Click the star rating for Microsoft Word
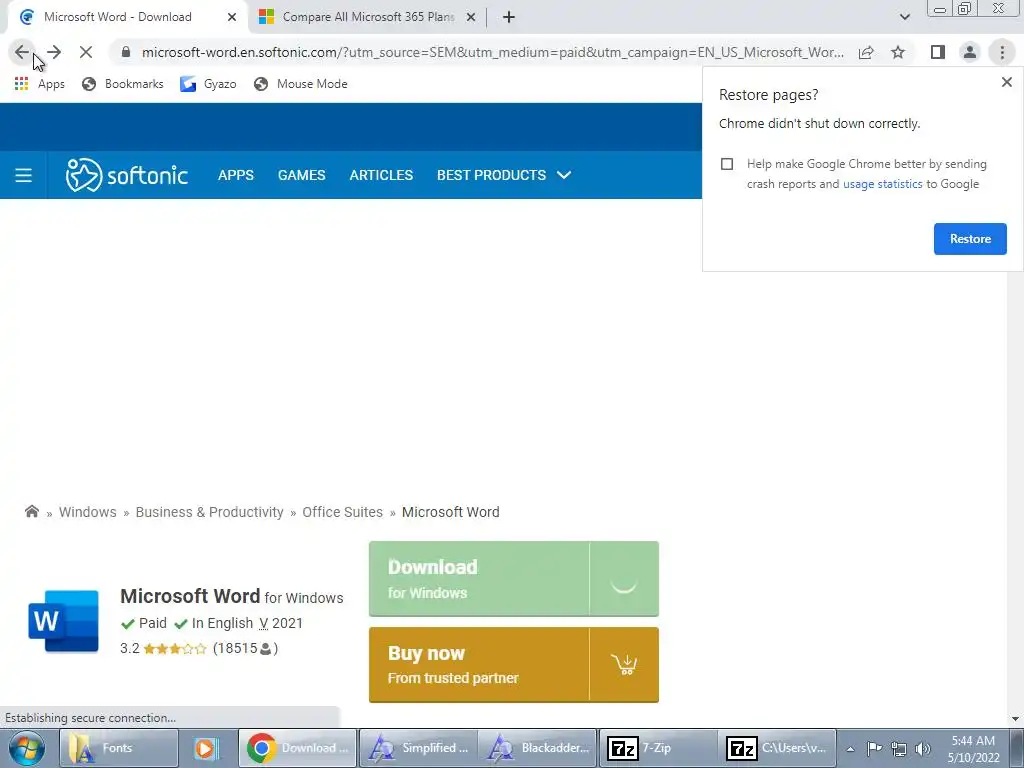The width and height of the screenshot is (1024, 768). (175, 648)
